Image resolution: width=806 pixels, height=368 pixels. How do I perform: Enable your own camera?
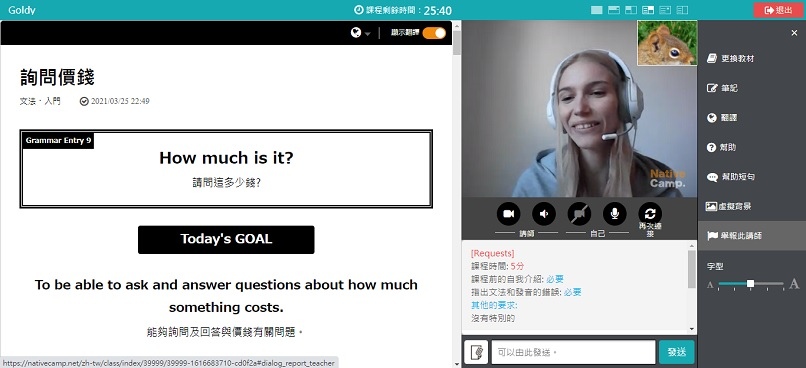tap(579, 214)
